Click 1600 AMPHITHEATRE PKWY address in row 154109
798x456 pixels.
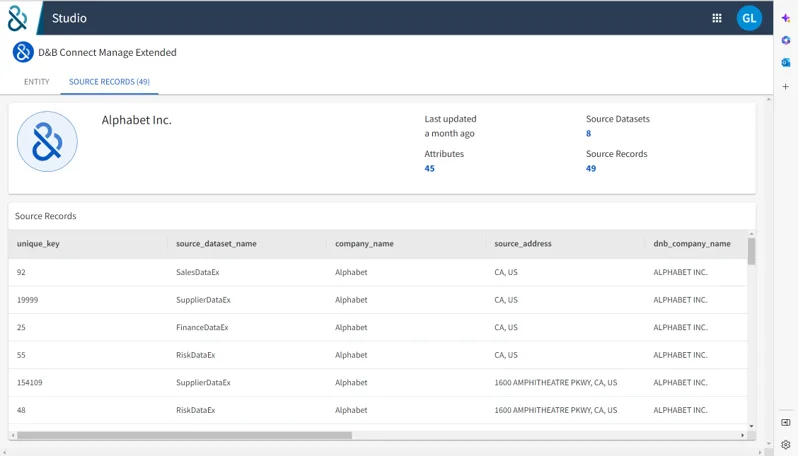[x=556, y=382]
